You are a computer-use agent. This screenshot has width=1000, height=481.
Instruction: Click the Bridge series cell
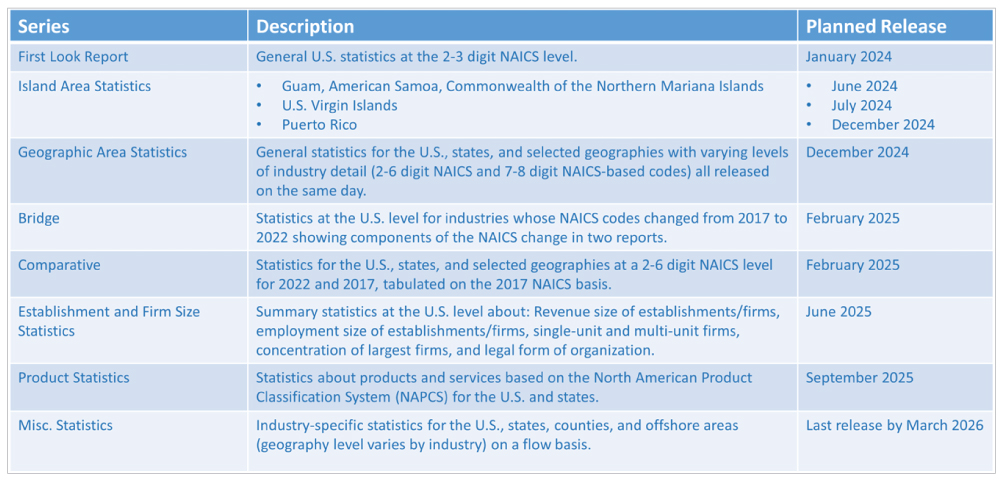click(x=129, y=227)
